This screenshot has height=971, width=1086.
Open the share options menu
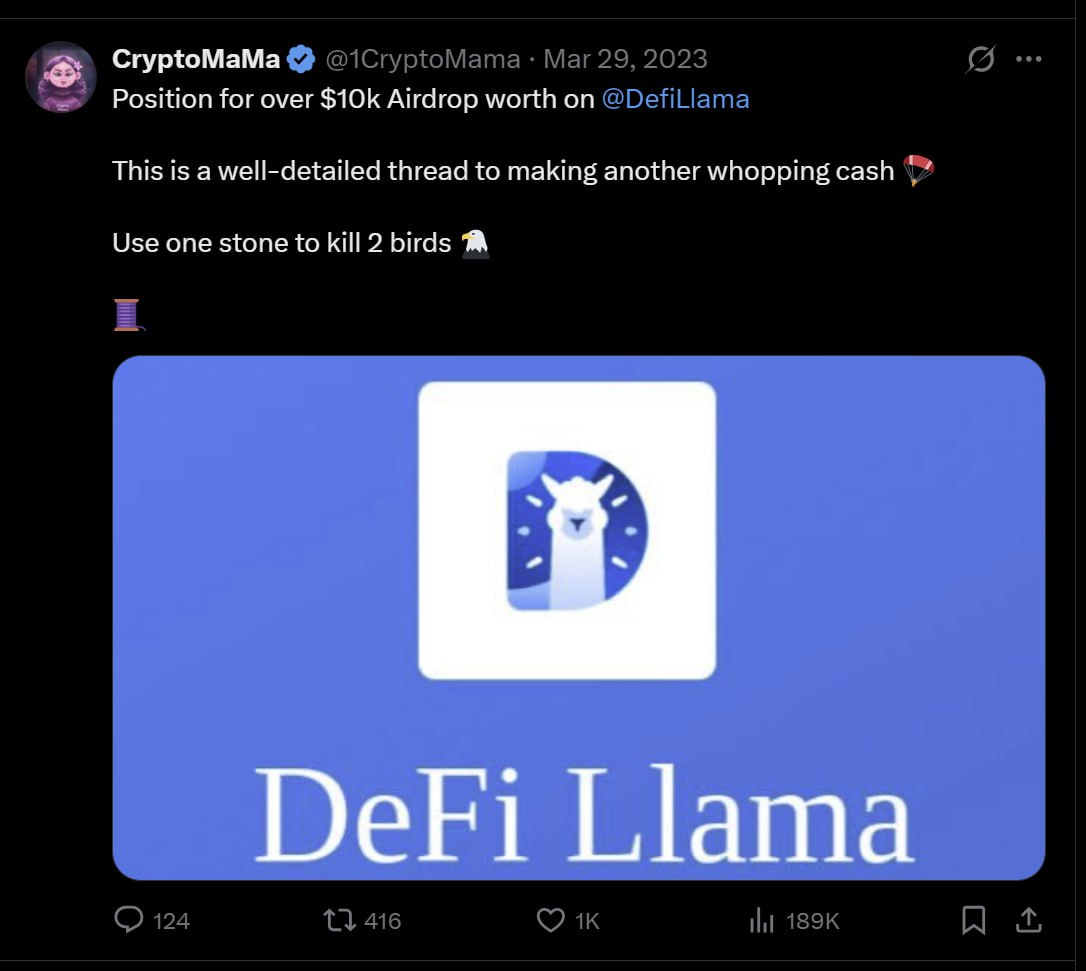[1030, 920]
